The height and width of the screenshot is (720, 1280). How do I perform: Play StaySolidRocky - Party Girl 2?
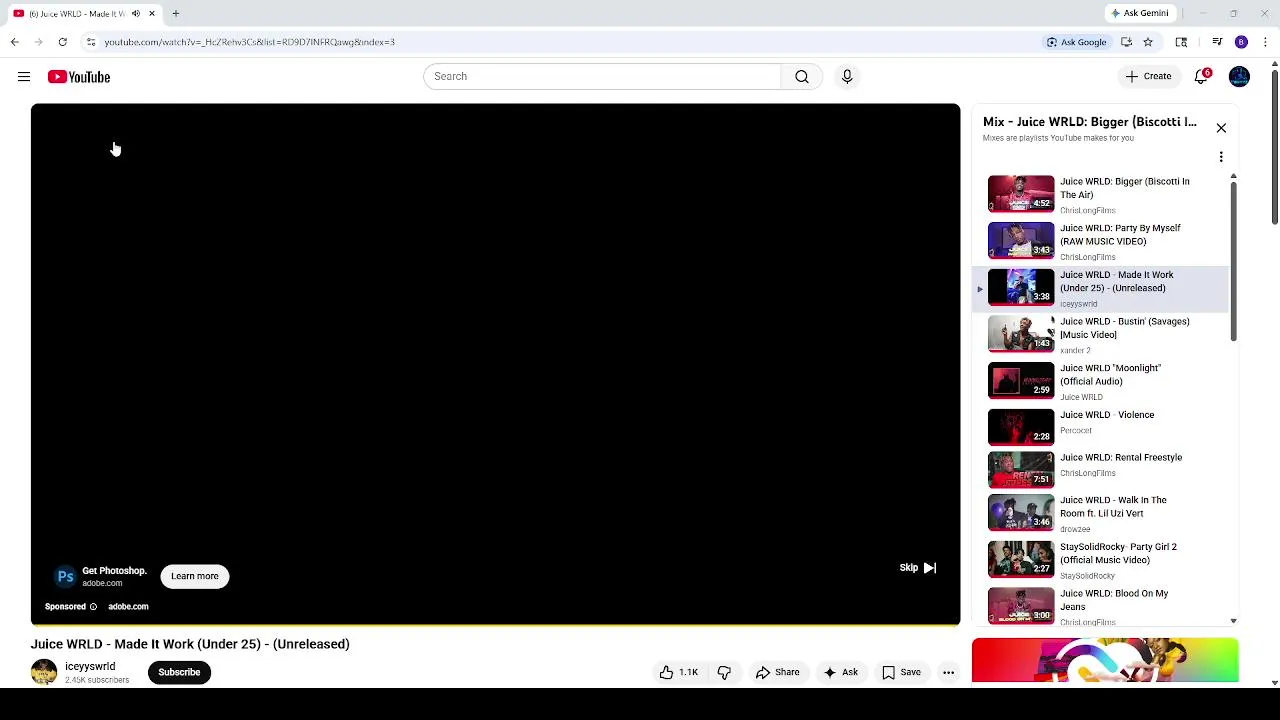[x=1100, y=560]
